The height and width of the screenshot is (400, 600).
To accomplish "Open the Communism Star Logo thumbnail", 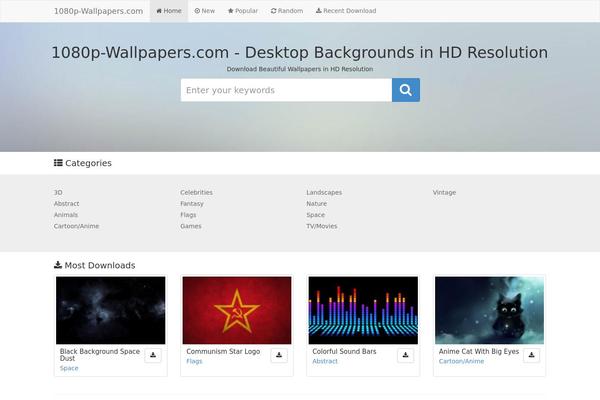I will [237, 310].
